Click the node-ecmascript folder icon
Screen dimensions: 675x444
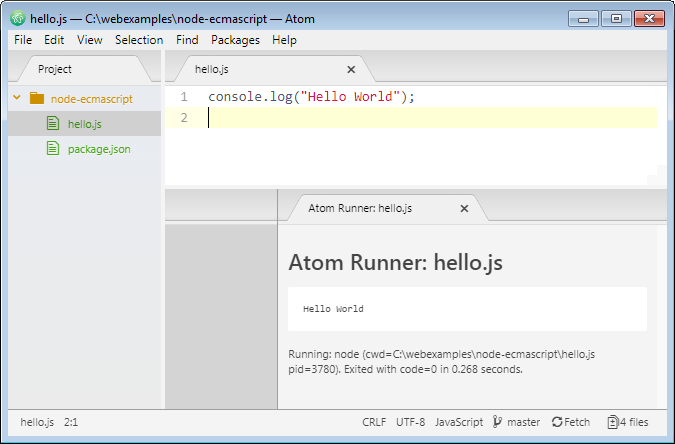click(37, 99)
